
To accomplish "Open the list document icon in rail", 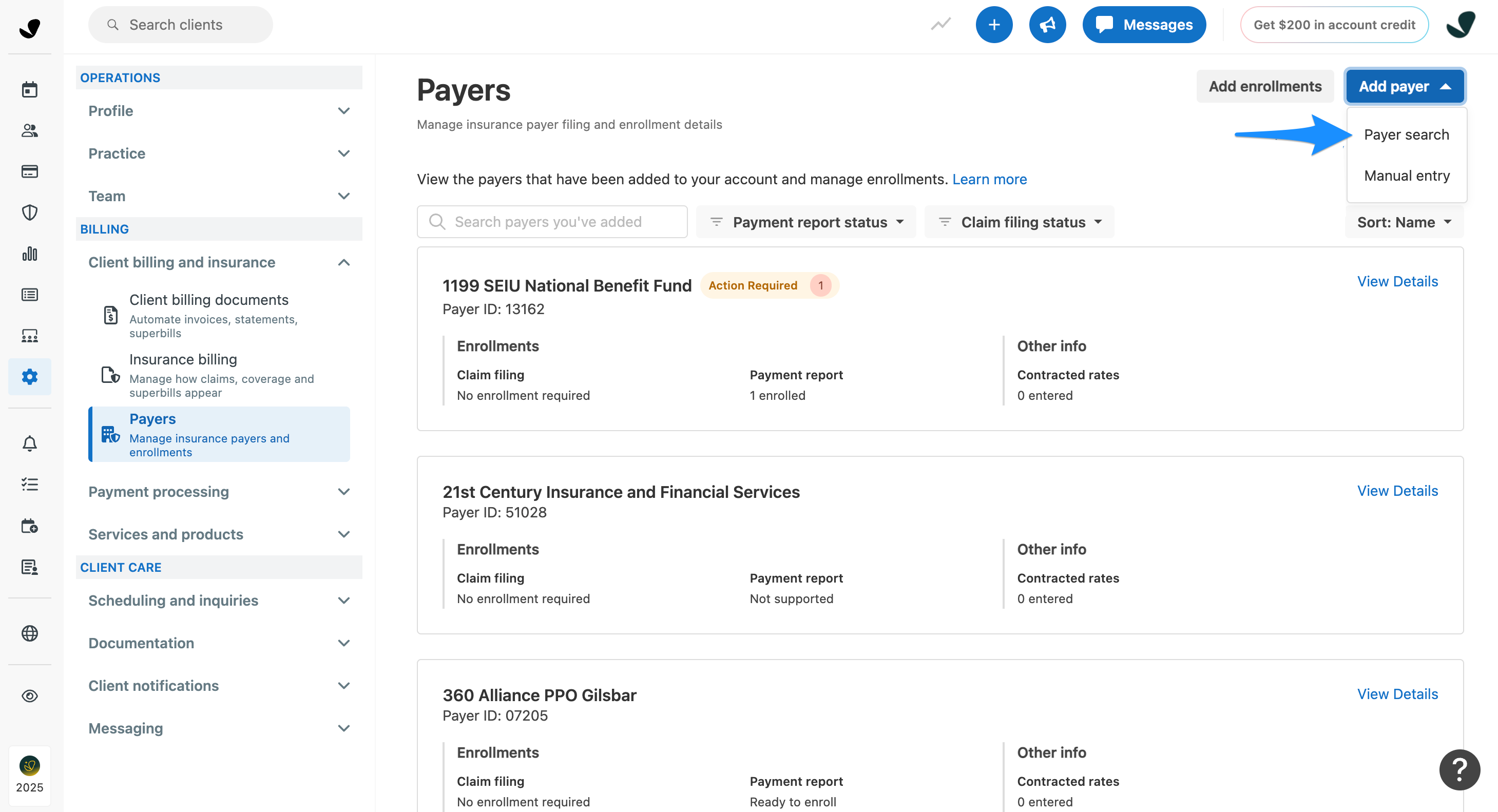I will [30, 295].
